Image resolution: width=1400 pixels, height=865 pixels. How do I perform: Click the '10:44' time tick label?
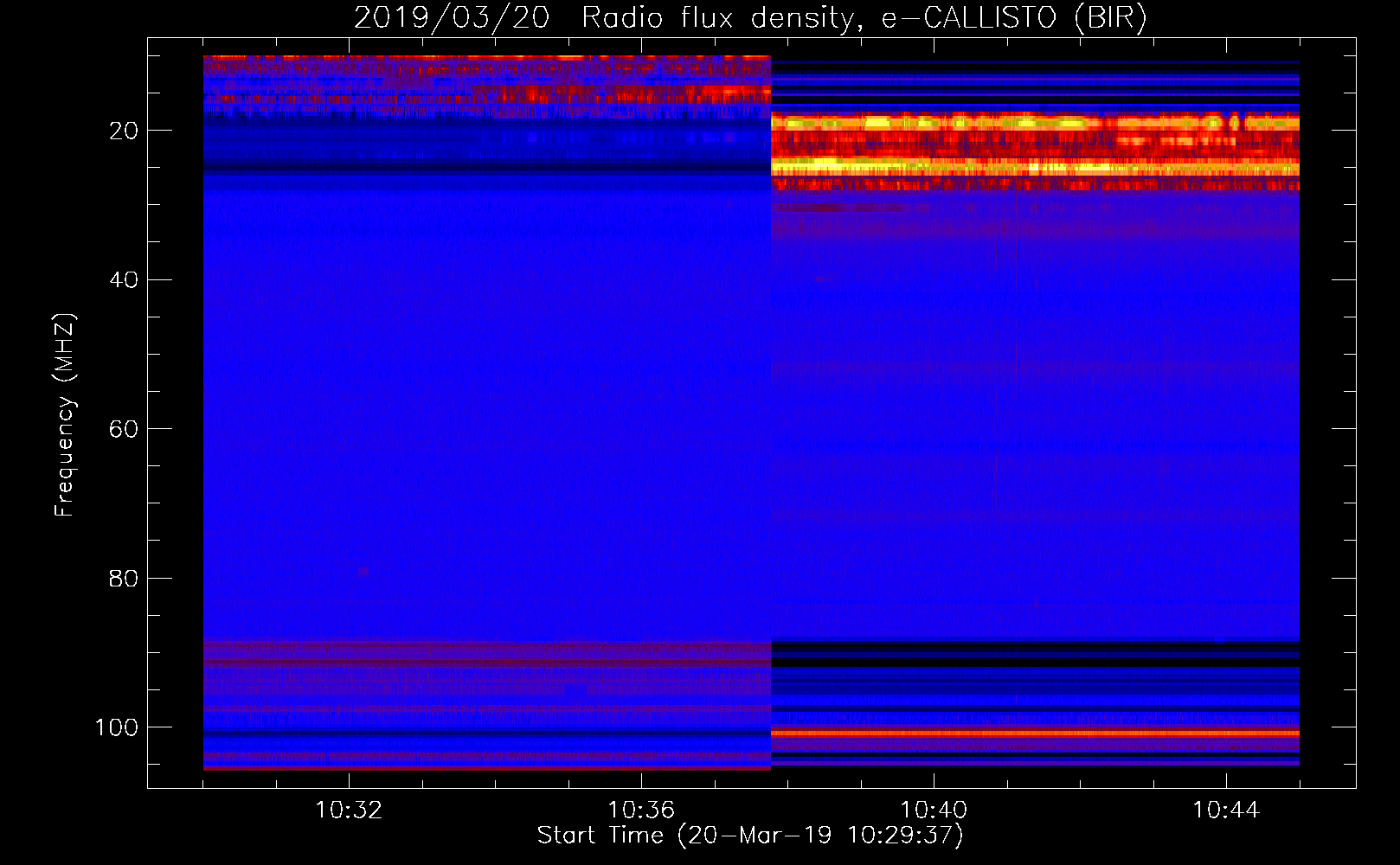tap(1226, 811)
